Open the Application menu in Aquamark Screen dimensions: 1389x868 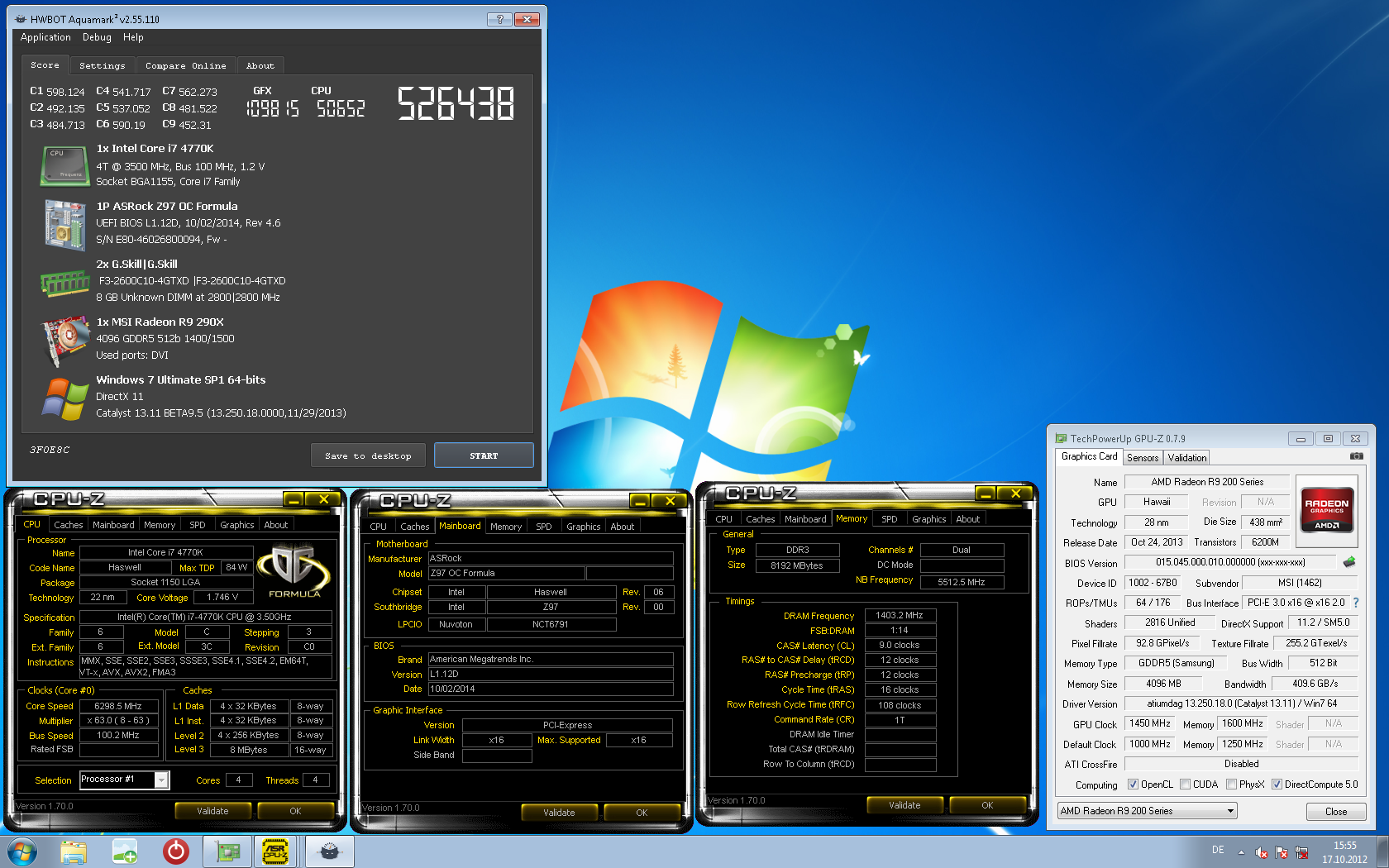pyautogui.click(x=45, y=37)
